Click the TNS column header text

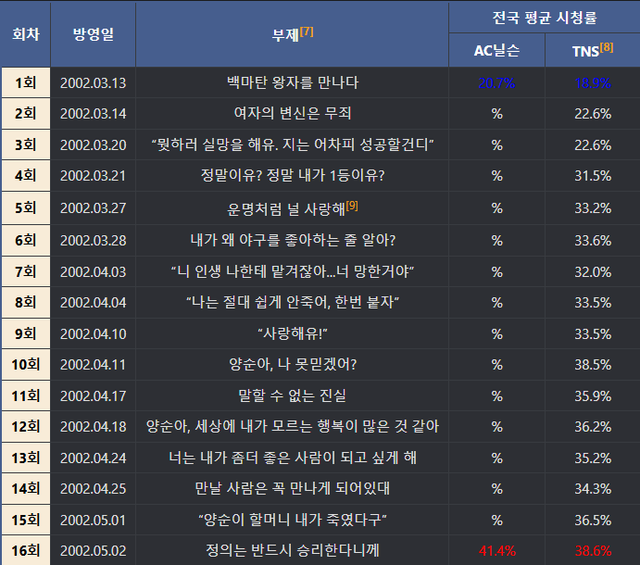[585, 51]
